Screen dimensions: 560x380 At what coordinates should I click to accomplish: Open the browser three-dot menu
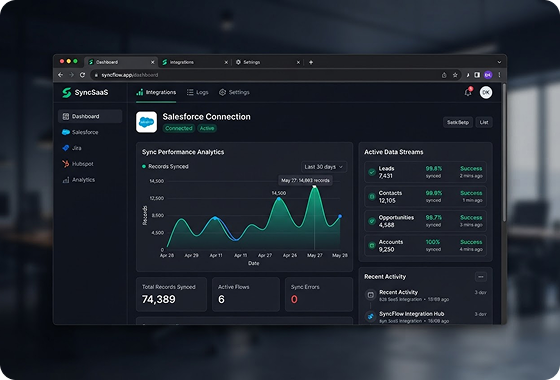pyautogui.click(x=499, y=75)
